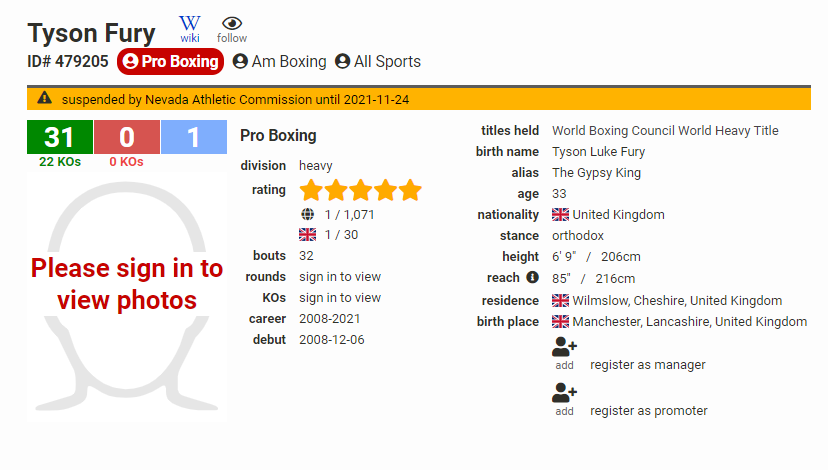Open the Wikipedia wiki icon

click(189, 24)
